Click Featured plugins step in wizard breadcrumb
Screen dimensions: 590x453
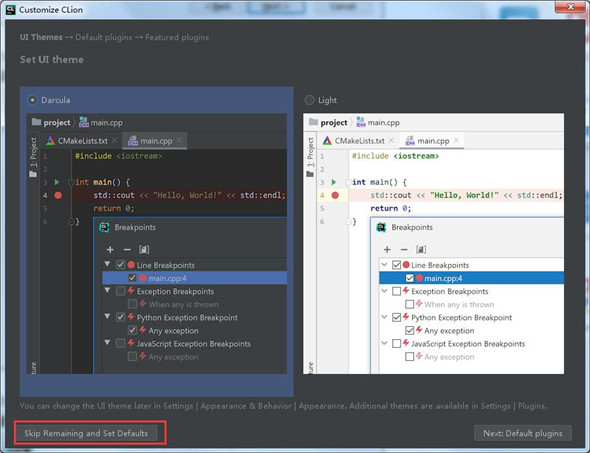177,37
